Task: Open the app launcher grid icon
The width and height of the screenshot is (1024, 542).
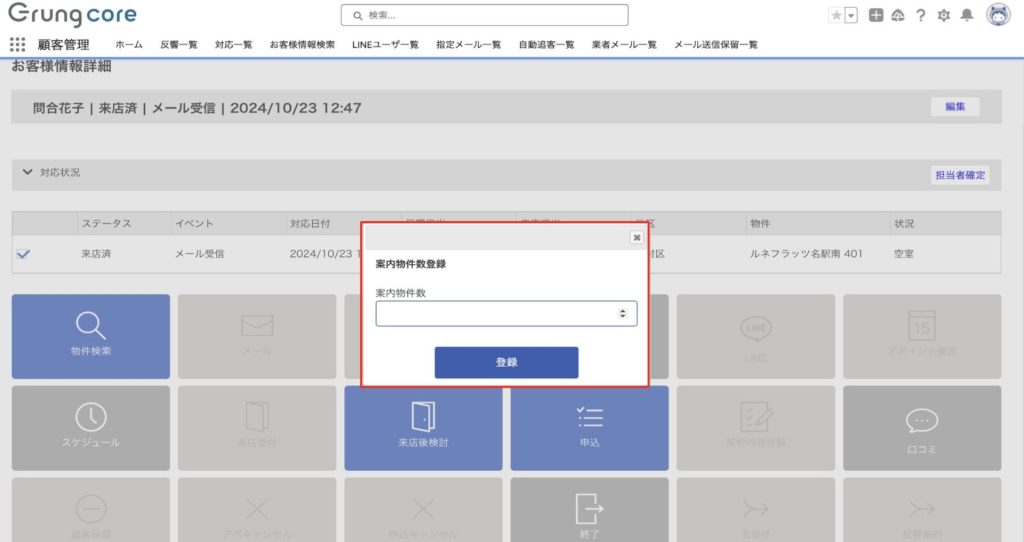Action: click(17, 45)
